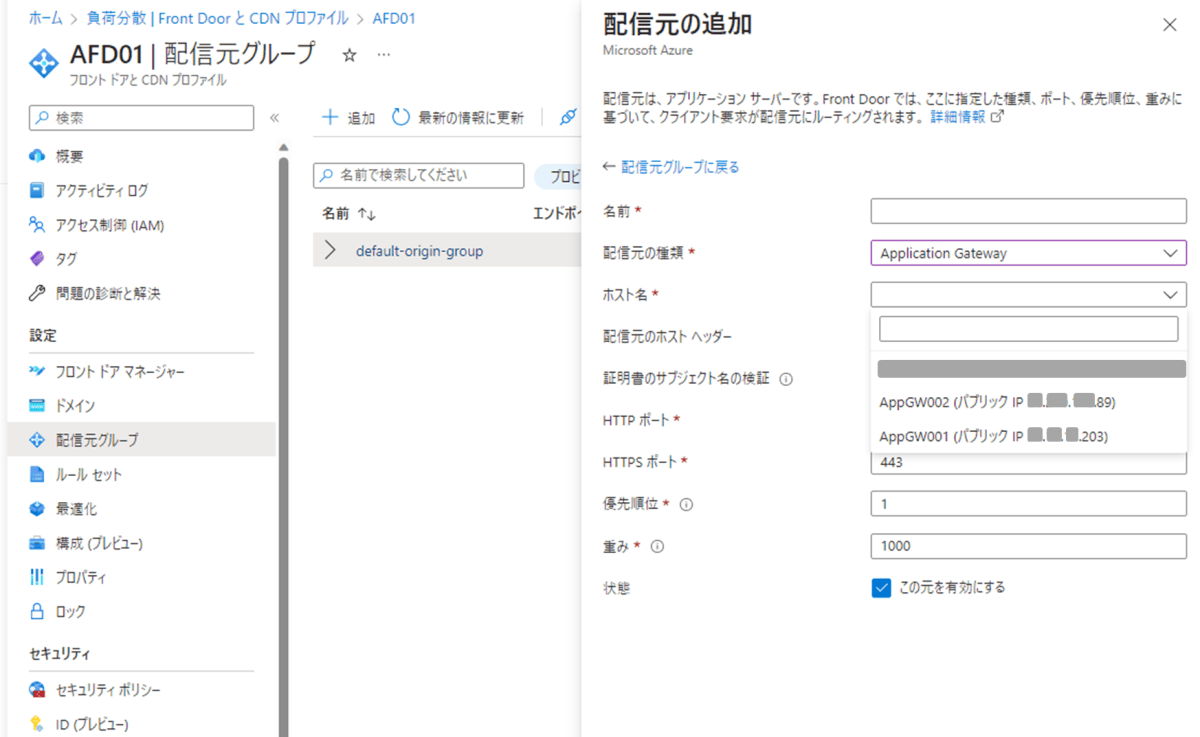
Task: Click the AFD01 Front Door resource icon
Action: [x=45, y=61]
